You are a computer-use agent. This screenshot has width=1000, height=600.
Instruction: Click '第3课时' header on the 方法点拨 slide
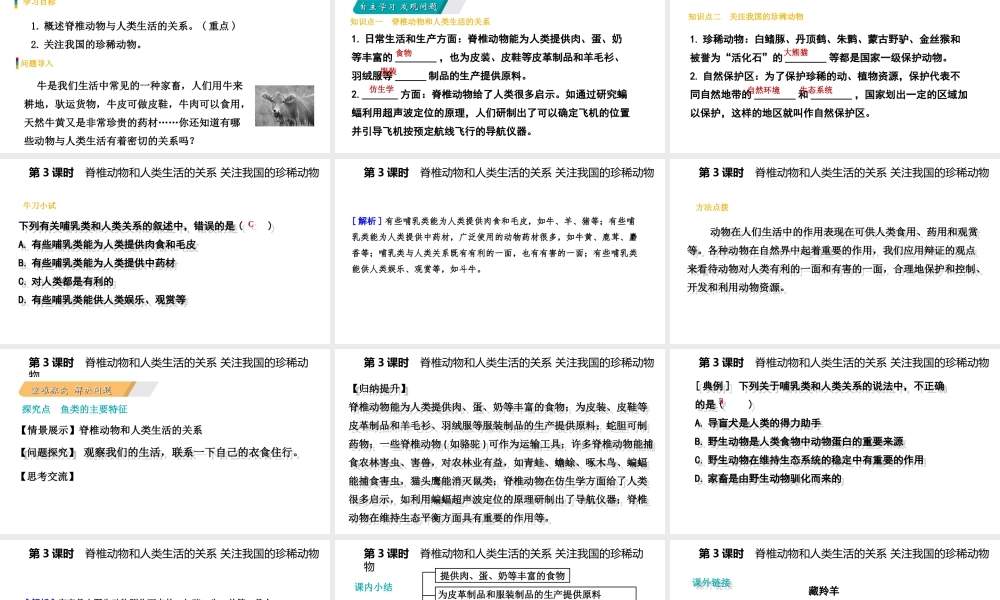point(721,172)
